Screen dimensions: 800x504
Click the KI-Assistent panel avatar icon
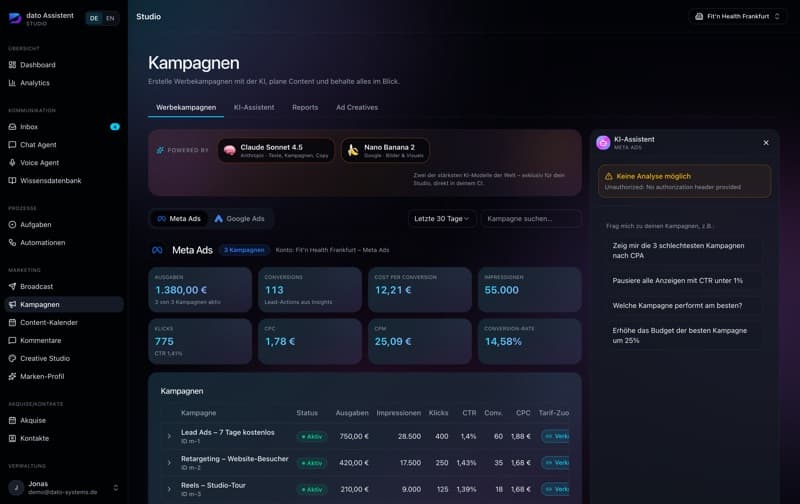pos(603,143)
